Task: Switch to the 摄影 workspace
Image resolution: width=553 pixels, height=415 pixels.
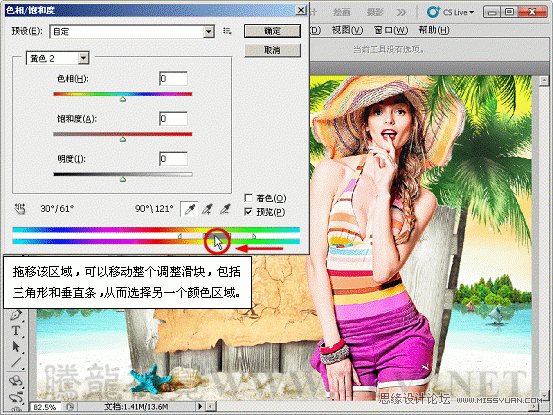Action: pyautogui.click(x=375, y=13)
